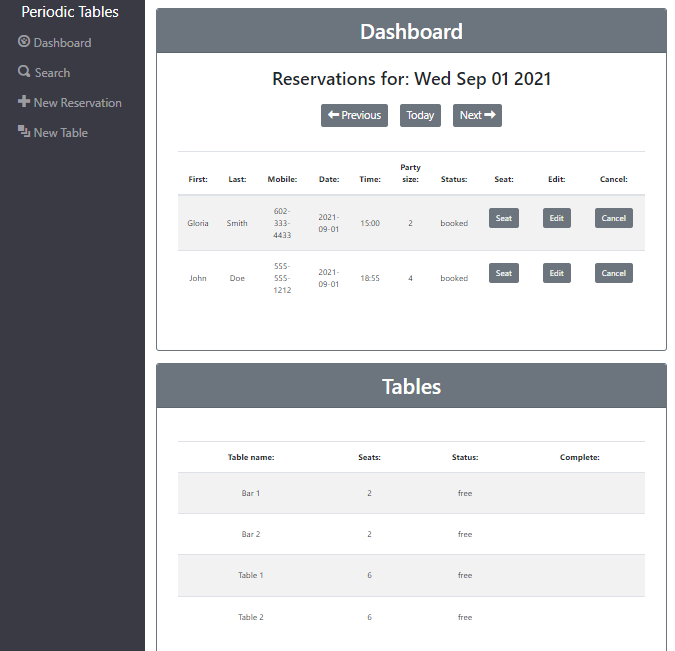Click party size '4' in John's row
This screenshot has height=651, width=675.
pyautogui.click(x=410, y=278)
